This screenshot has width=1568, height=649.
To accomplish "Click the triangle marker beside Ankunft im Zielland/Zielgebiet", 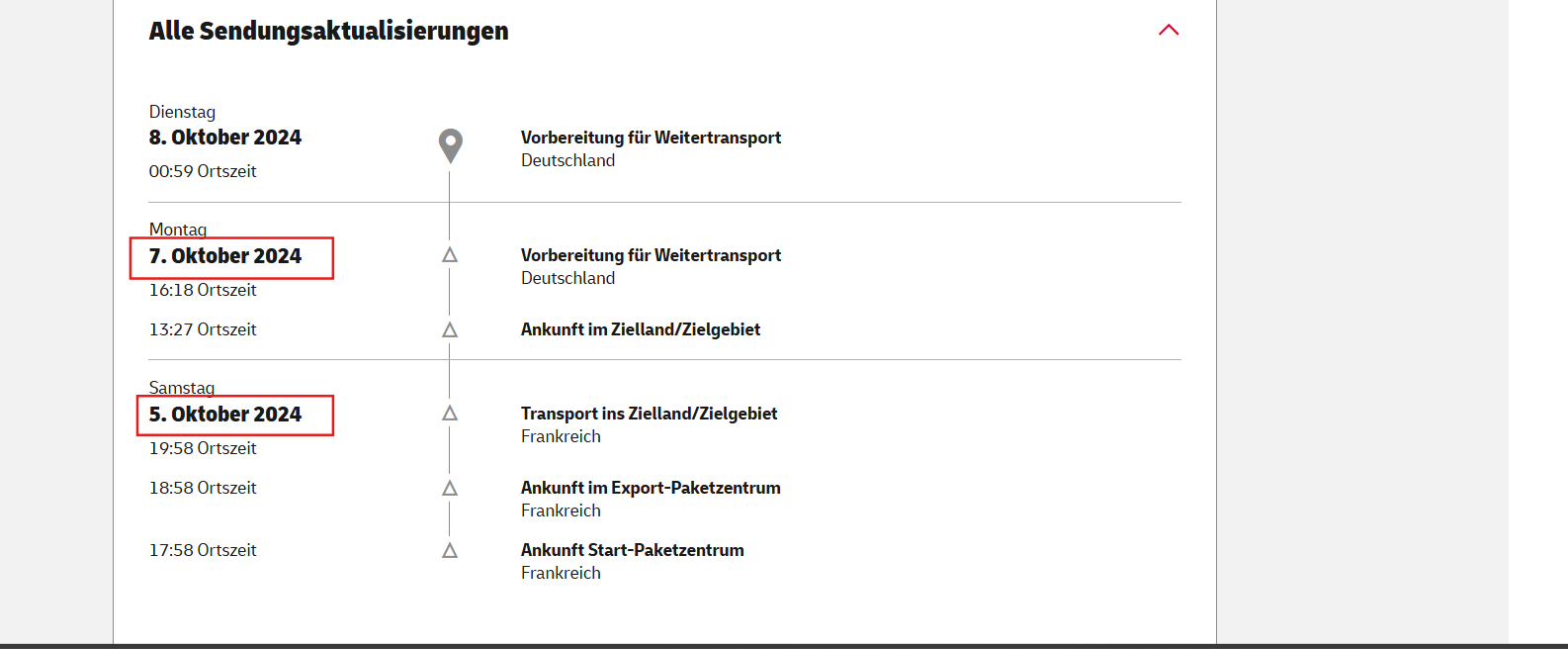I will tap(450, 329).
